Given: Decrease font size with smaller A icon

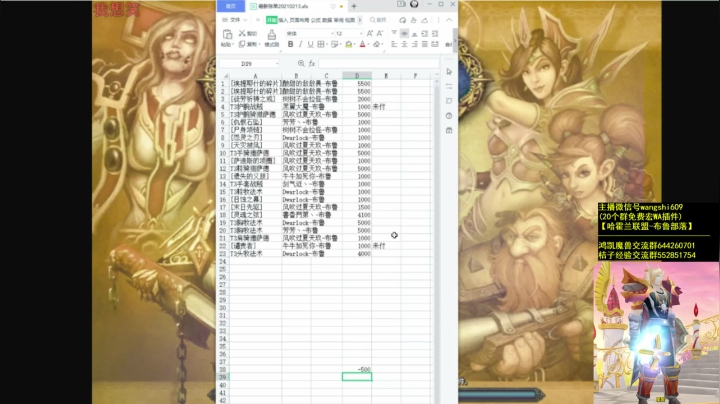Looking at the screenshot, I should click(380, 34).
